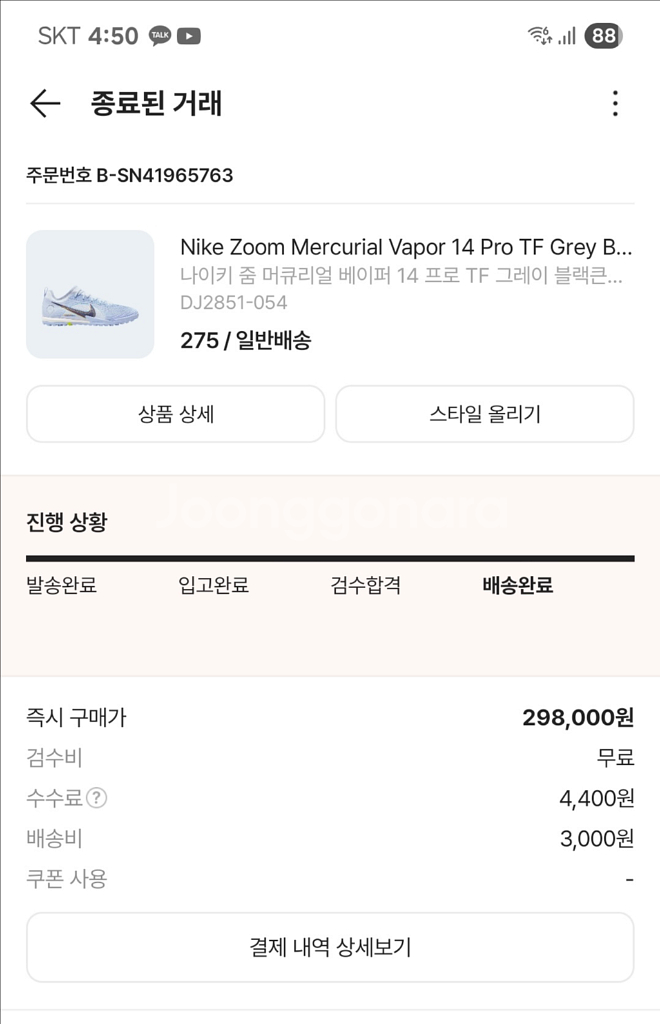
Task: Tap the fee help question mark icon
Action: pyautogui.click(x=96, y=798)
